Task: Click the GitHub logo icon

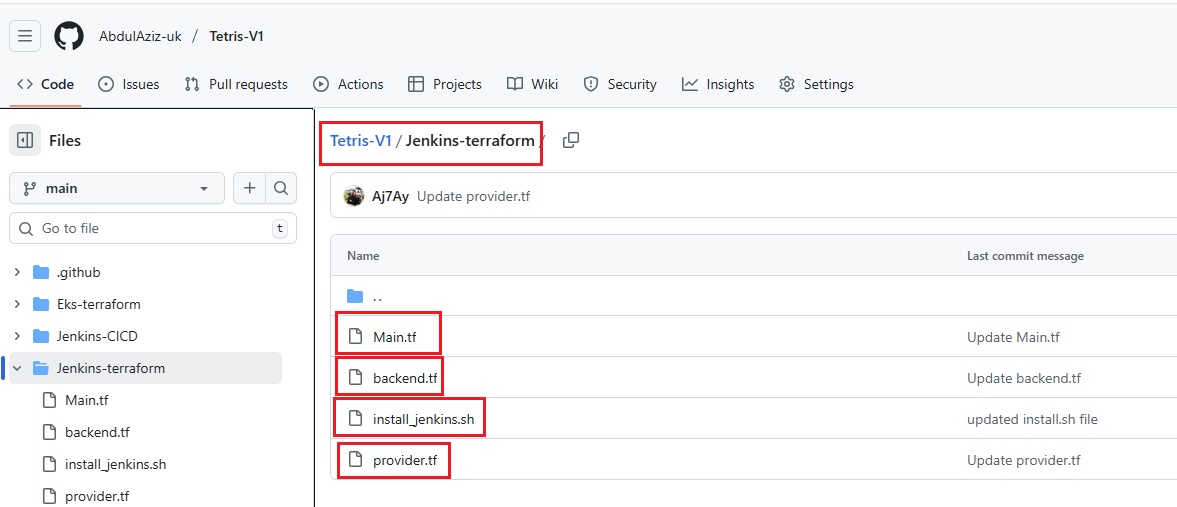Action: click(69, 36)
